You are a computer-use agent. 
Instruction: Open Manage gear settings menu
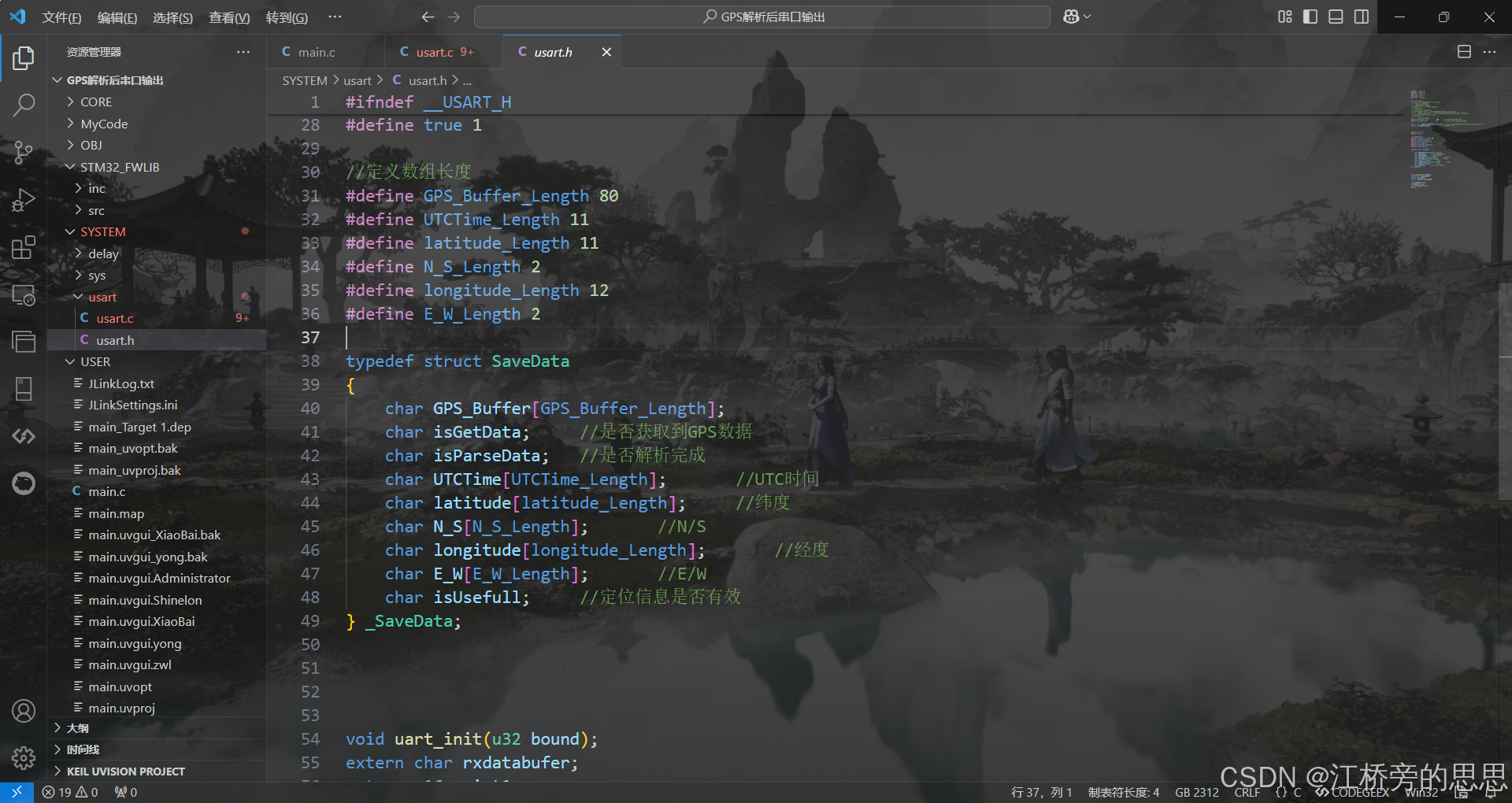point(24,758)
